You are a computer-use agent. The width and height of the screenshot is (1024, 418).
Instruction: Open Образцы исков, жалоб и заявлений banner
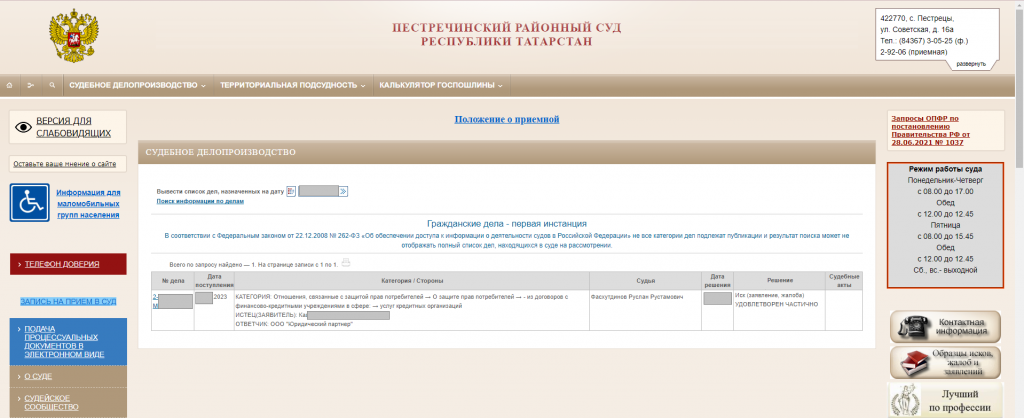tap(945, 362)
